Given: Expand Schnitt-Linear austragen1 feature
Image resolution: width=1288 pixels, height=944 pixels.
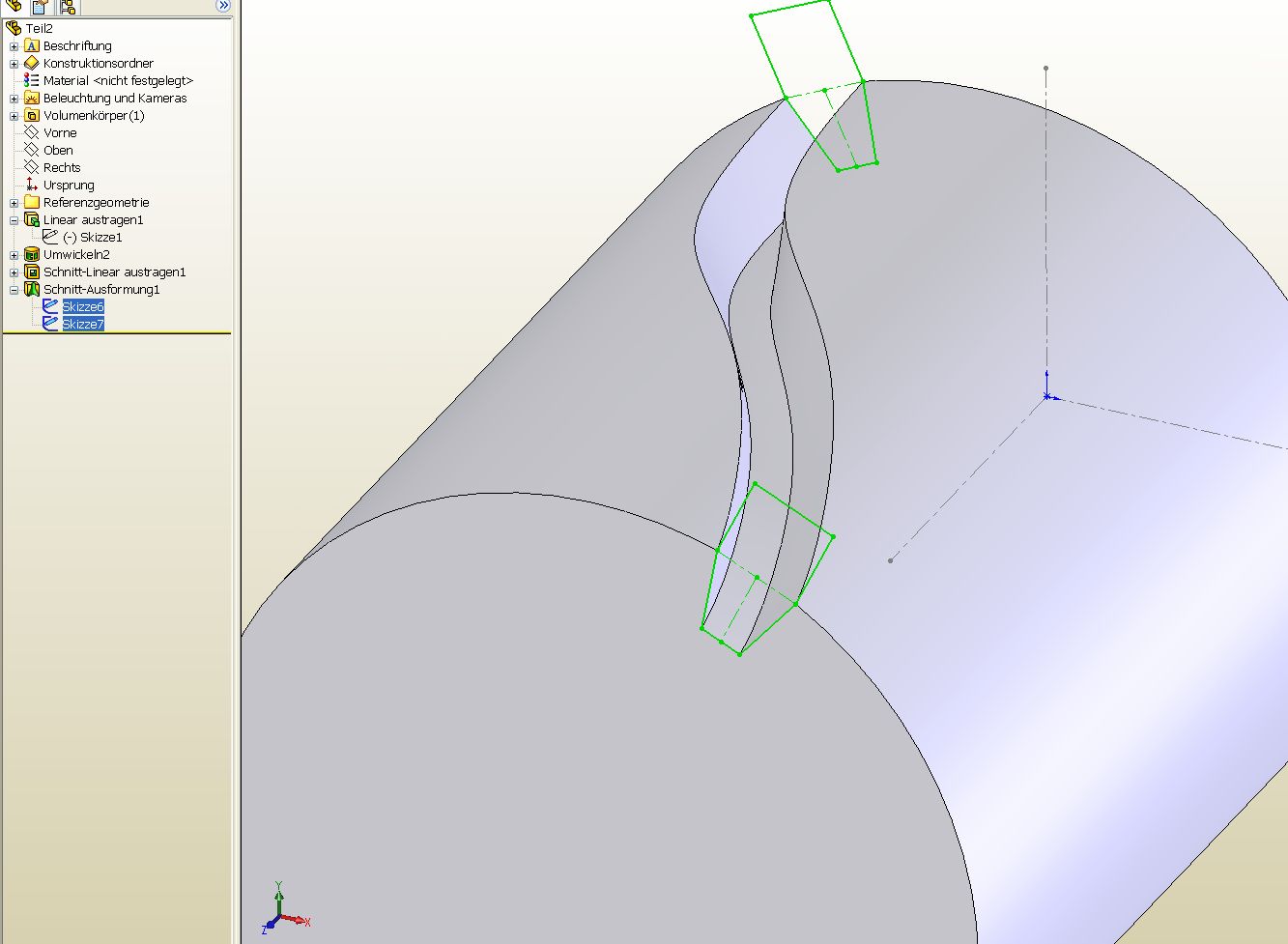Looking at the screenshot, I should 14,272.
